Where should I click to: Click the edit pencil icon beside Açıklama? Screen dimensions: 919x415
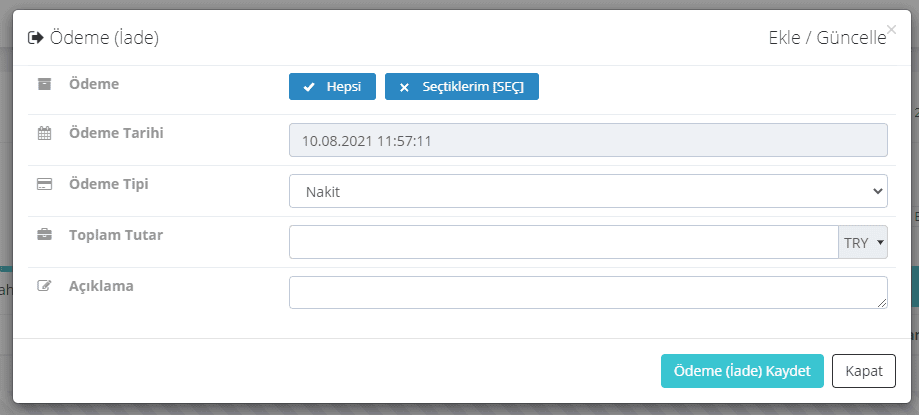[45, 287]
